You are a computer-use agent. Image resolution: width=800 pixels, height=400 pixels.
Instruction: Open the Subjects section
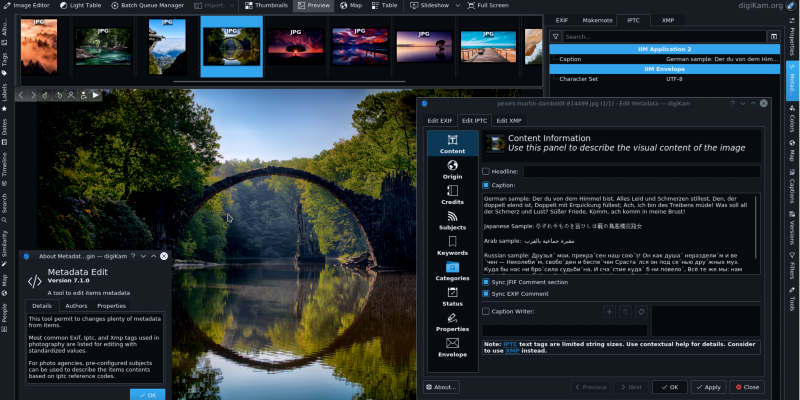click(452, 221)
